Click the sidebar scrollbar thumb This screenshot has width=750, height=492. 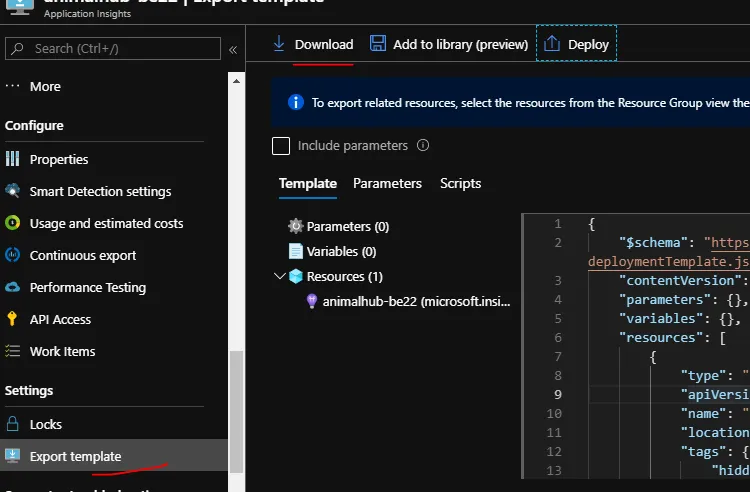coord(236,411)
